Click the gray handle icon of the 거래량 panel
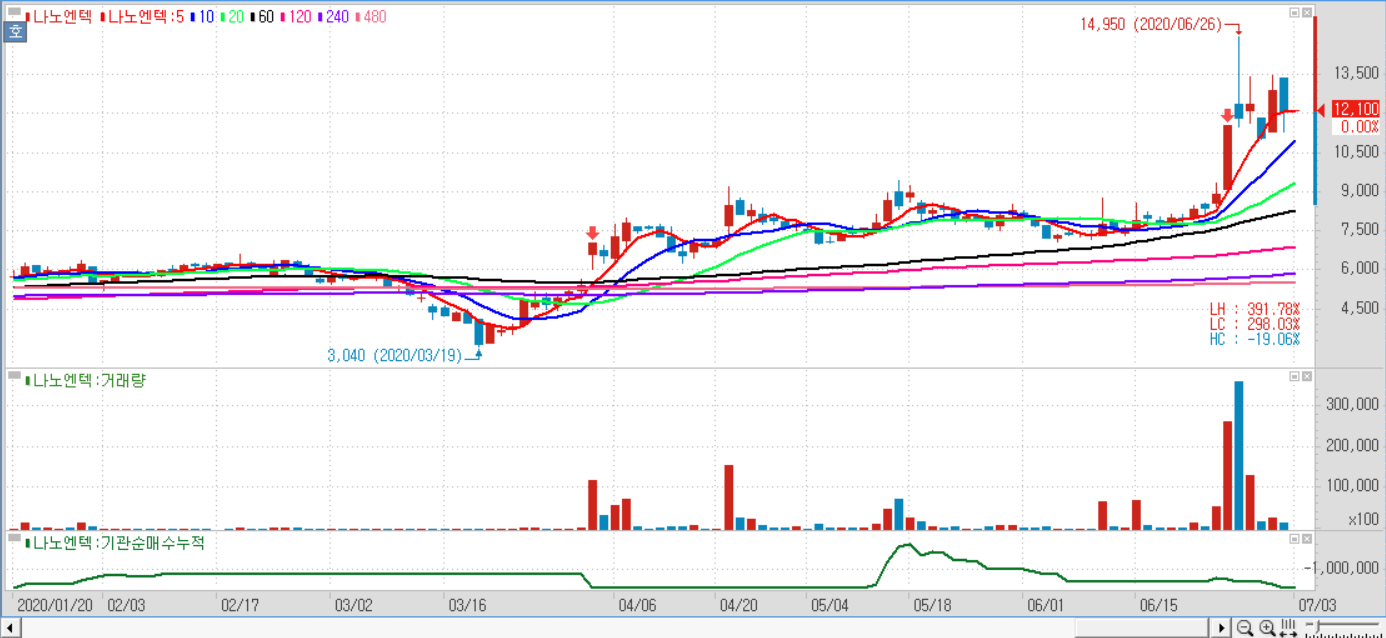1386x638 pixels. [15, 375]
